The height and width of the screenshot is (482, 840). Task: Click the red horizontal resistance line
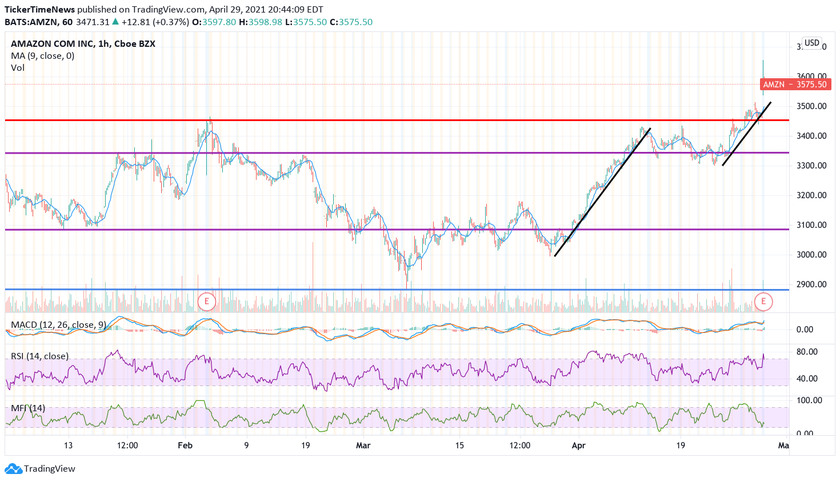pyautogui.click(x=396, y=120)
